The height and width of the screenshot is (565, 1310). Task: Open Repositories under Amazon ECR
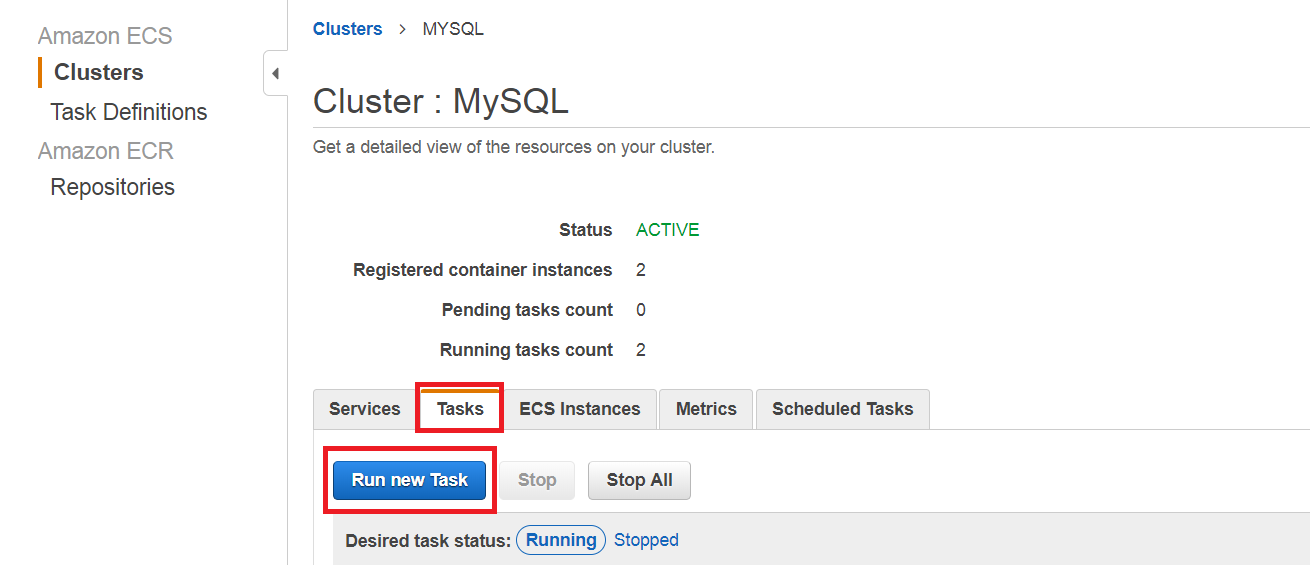[112, 187]
